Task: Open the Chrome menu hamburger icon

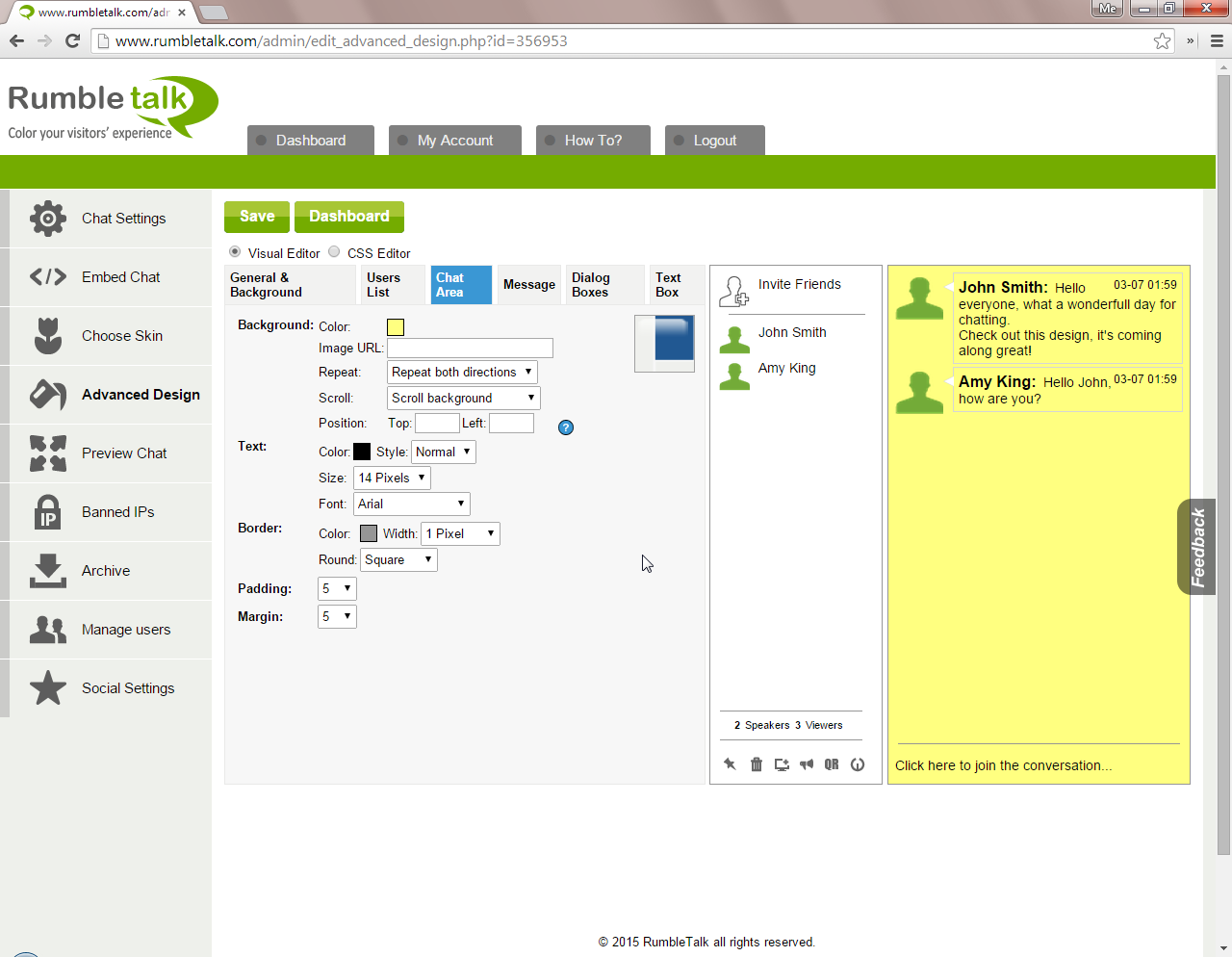Action: click(1217, 40)
